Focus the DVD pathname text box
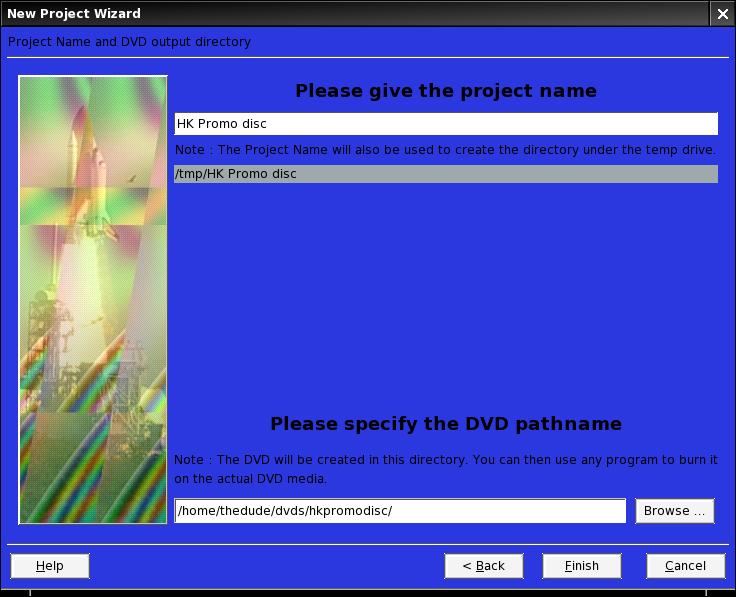The height and width of the screenshot is (597, 736). tap(400, 511)
